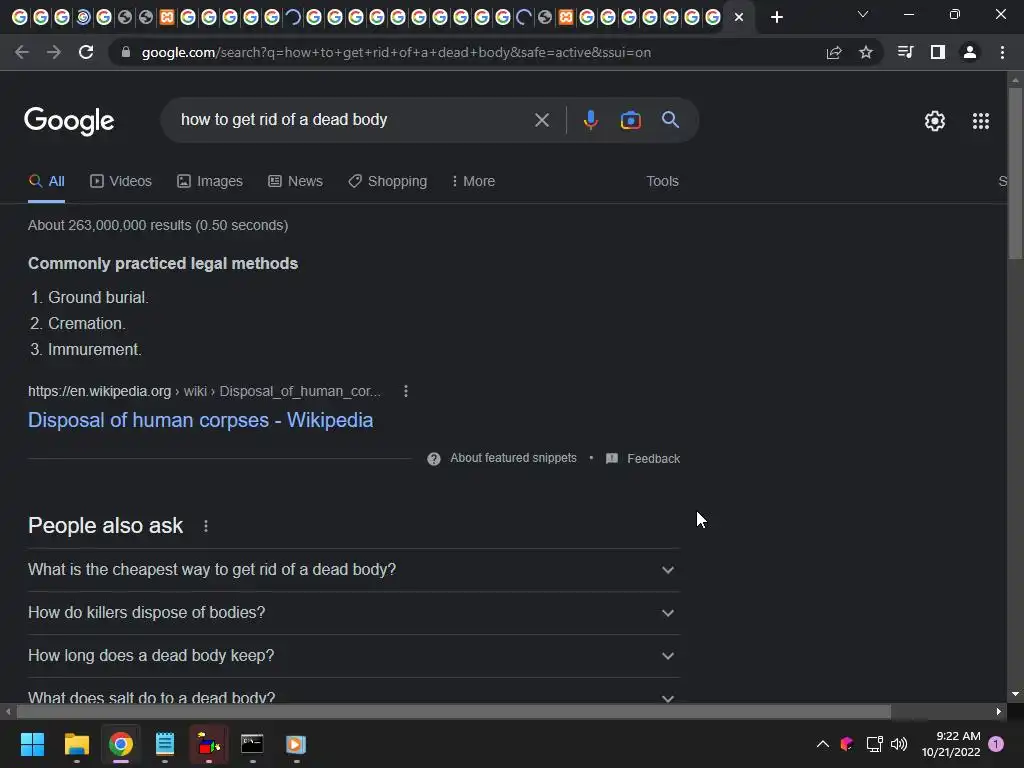
Task: Select the 'Cremation.' list item text
Action: point(86,323)
